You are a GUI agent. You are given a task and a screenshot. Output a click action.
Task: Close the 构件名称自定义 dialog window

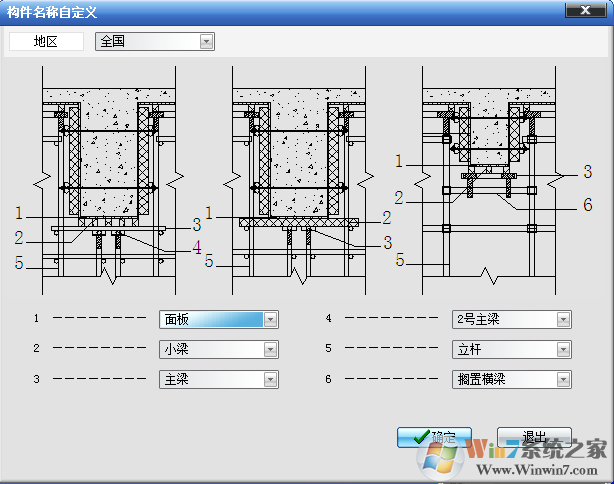pyautogui.click(x=585, y=10)
